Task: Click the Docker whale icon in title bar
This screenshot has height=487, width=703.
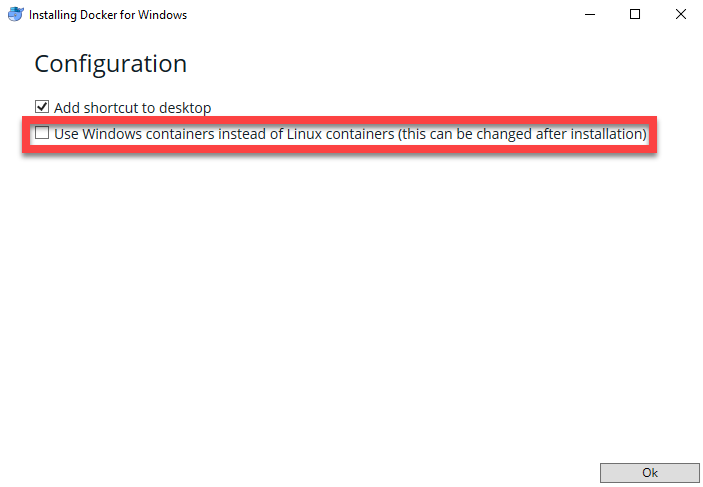Action: click(x=16, y=14)
